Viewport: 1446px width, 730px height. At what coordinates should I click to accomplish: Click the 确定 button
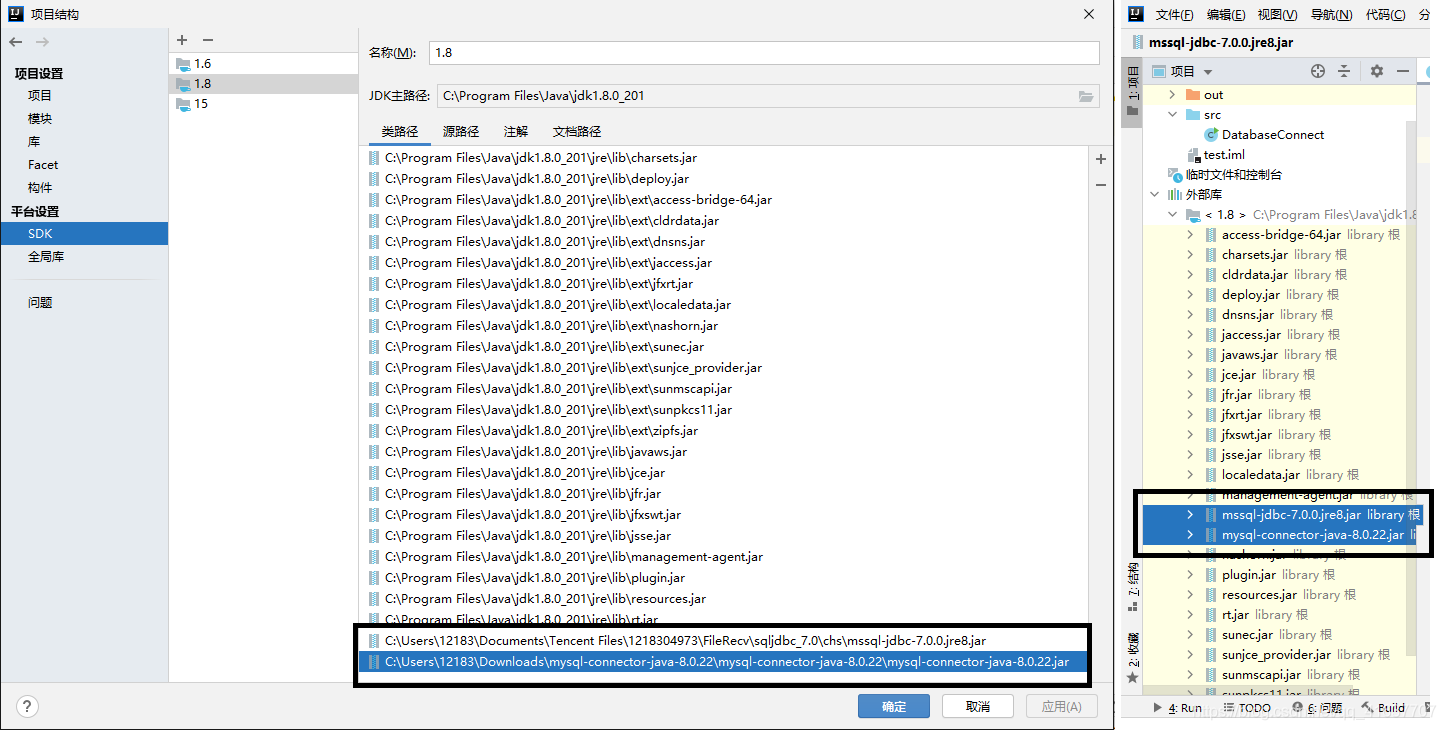coord(894,707)
